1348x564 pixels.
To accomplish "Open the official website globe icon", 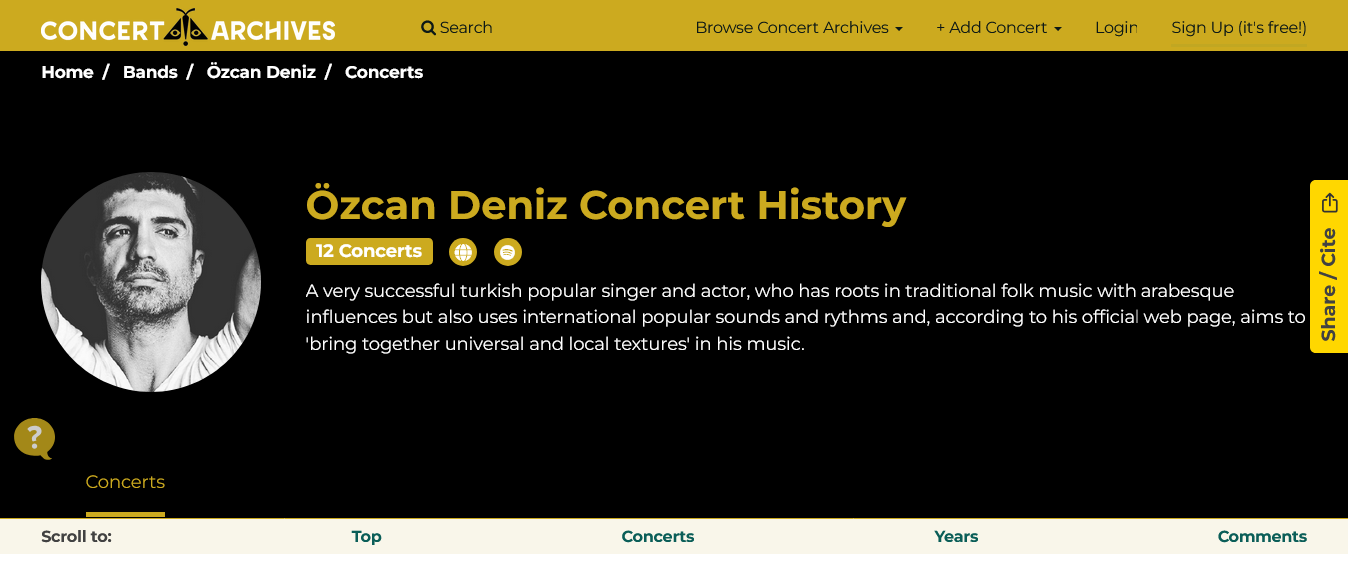I will (x=463, y=252).
